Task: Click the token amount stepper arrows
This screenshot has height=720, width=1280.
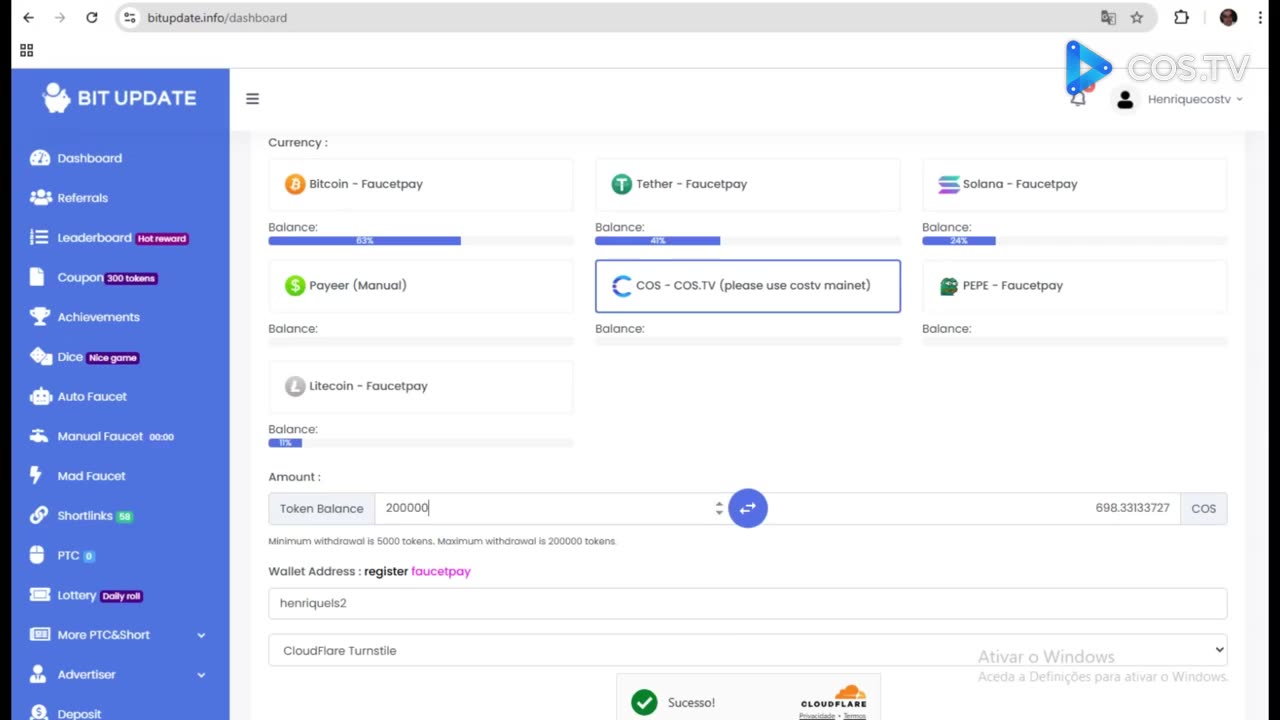Action: tap(718, 508)
